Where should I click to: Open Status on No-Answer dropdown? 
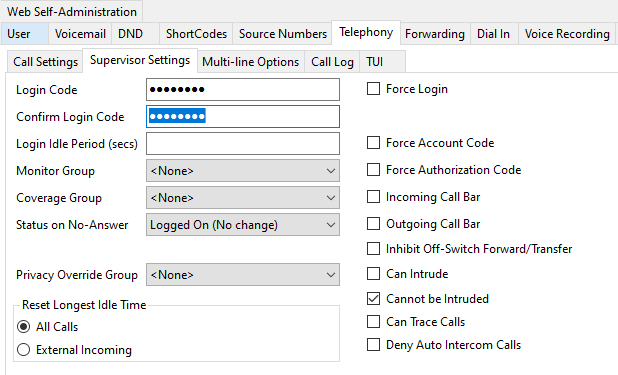pyautogui.click(x=243, y=224)
